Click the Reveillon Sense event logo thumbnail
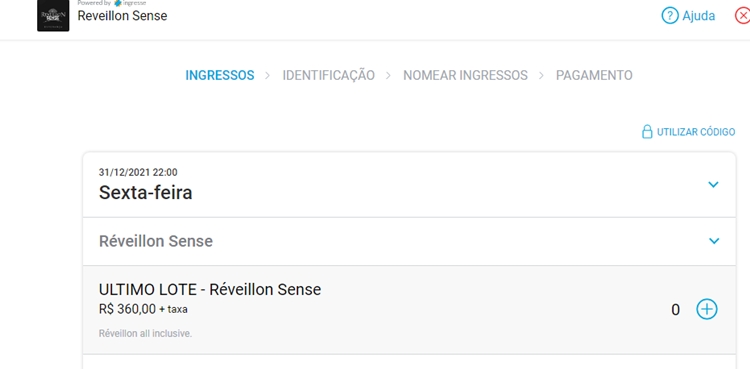 pos(53,16)
